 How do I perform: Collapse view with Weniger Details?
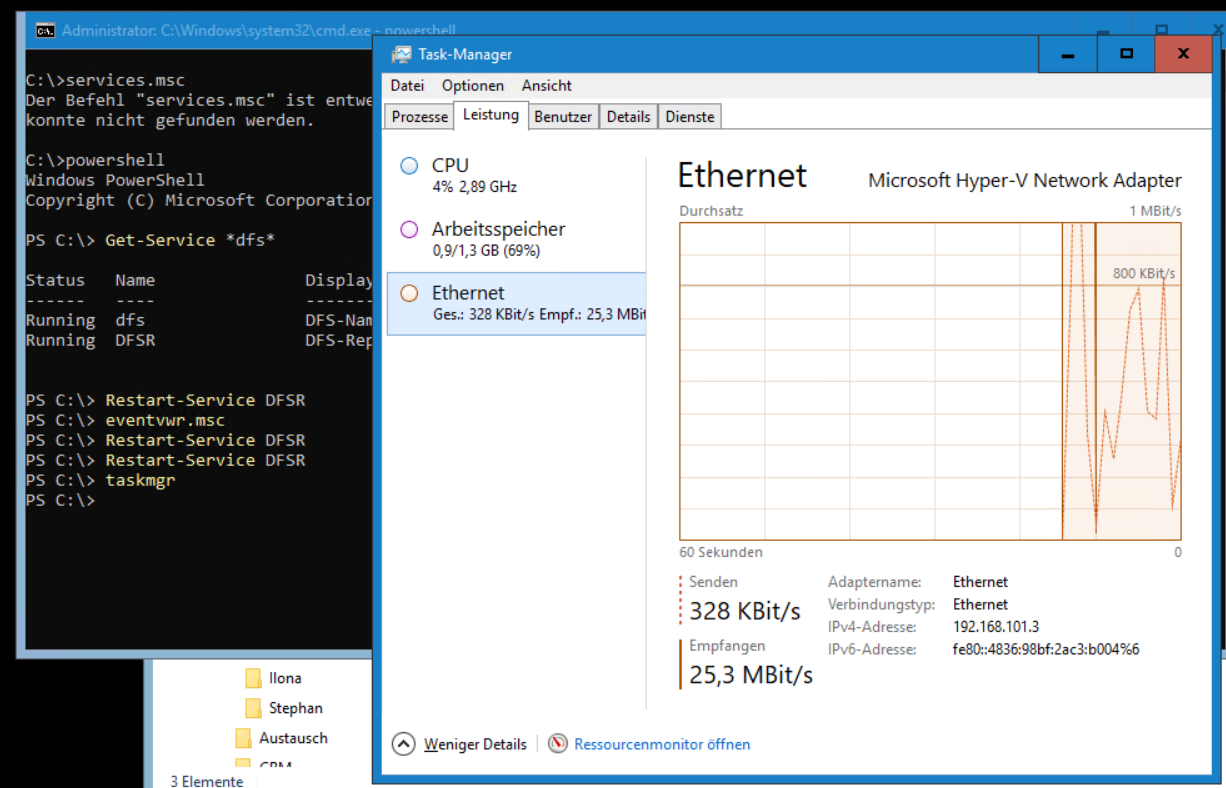click(475, 744)
